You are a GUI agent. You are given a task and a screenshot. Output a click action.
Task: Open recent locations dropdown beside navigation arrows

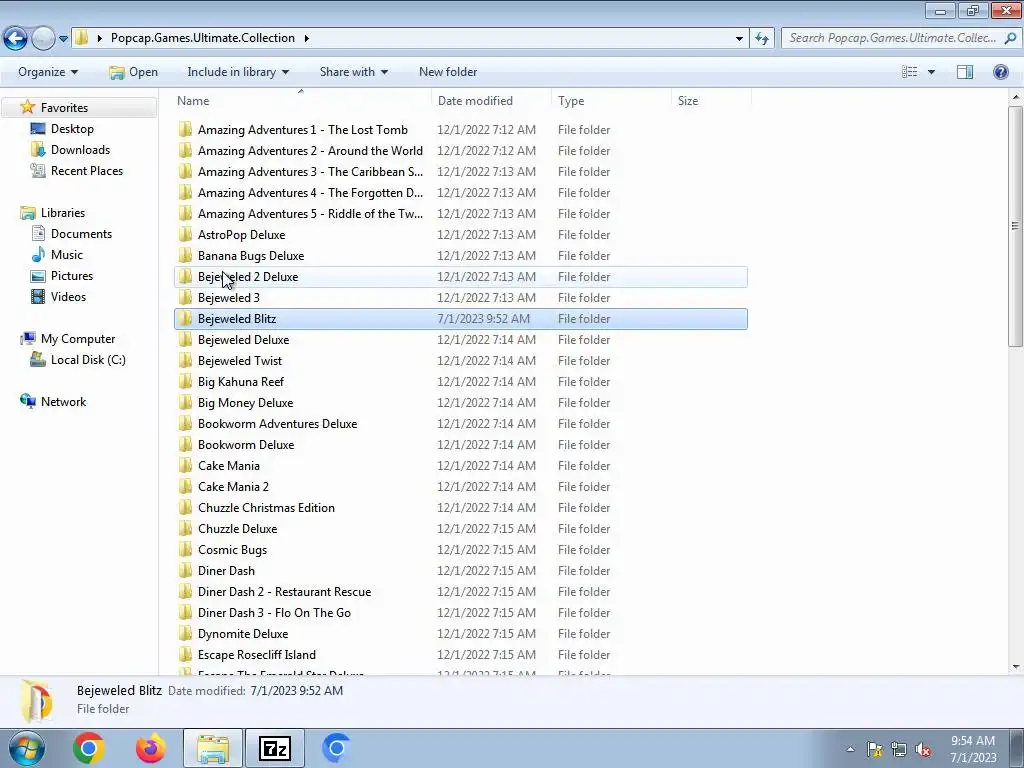63,39
